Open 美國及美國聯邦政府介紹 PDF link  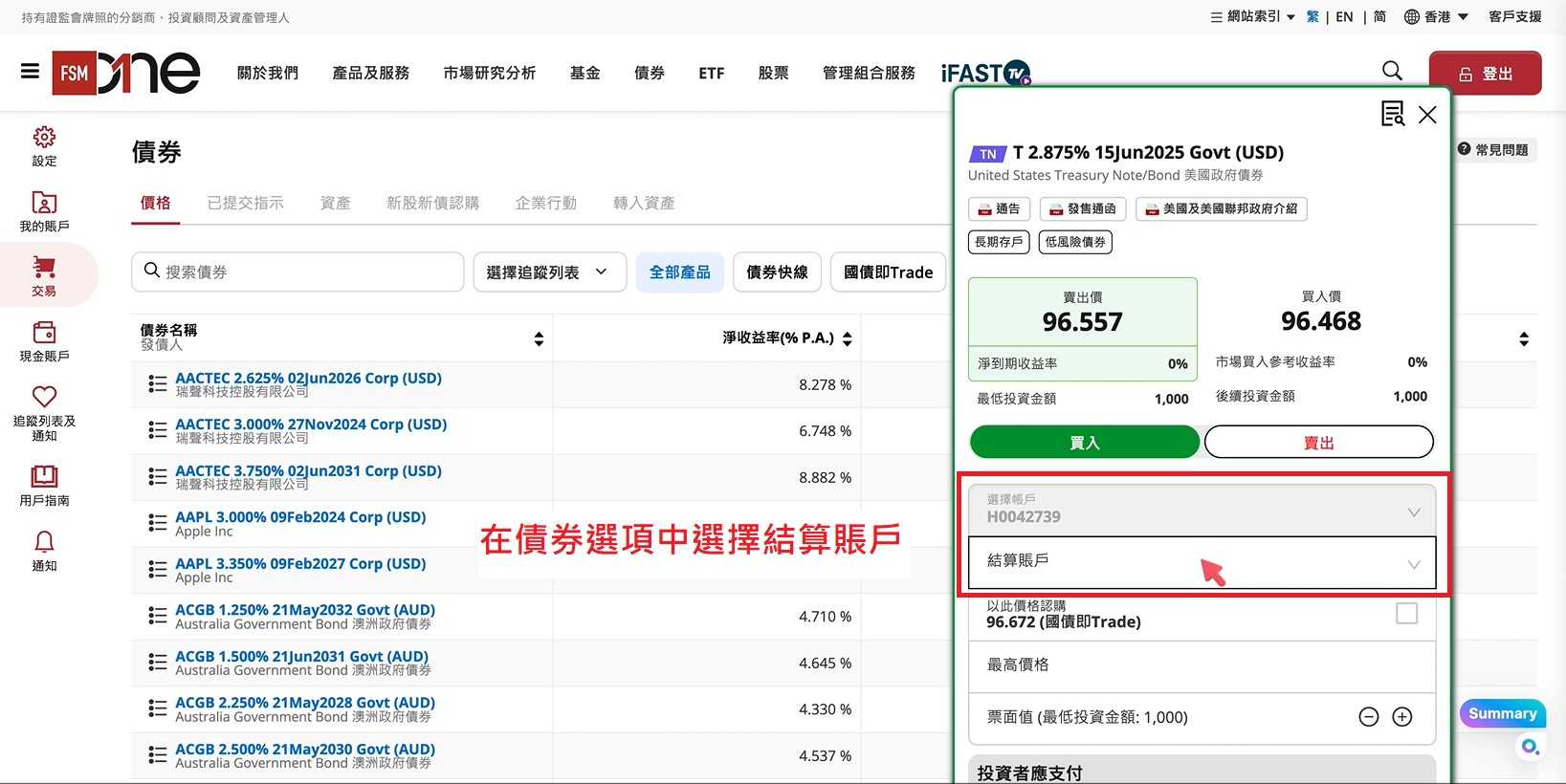point(1222,208)
